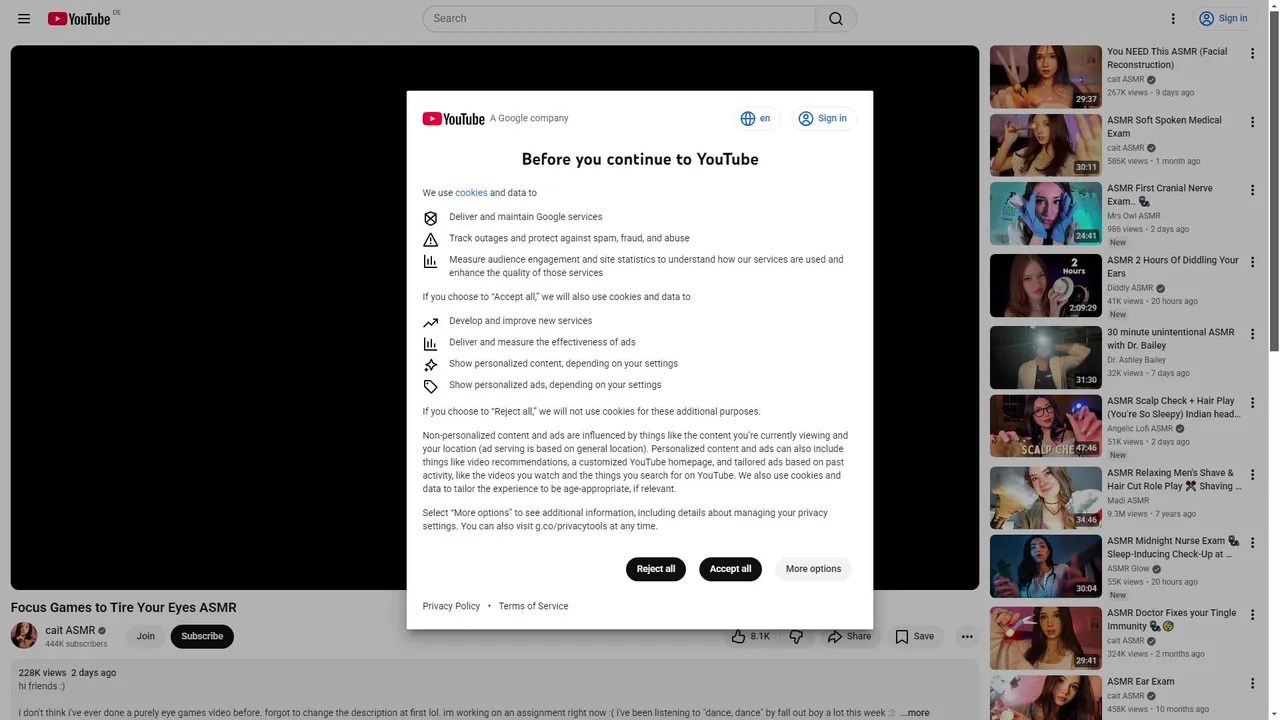The image size is (1280, 720).
Task: Open options menu for 'ASMR 2 Hours Of Diddling'
Action: [1252, 262]
